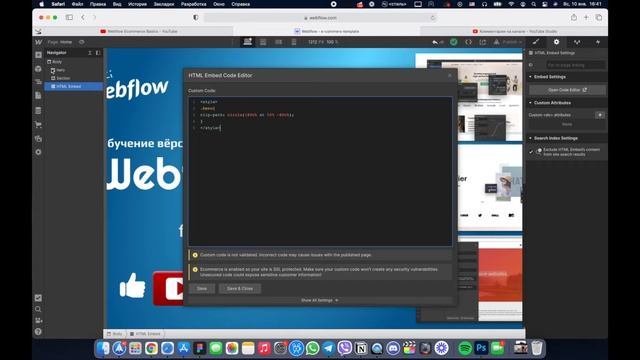Open the Search icon in left sidebar
640x360 pixels.
pos(38,309)
